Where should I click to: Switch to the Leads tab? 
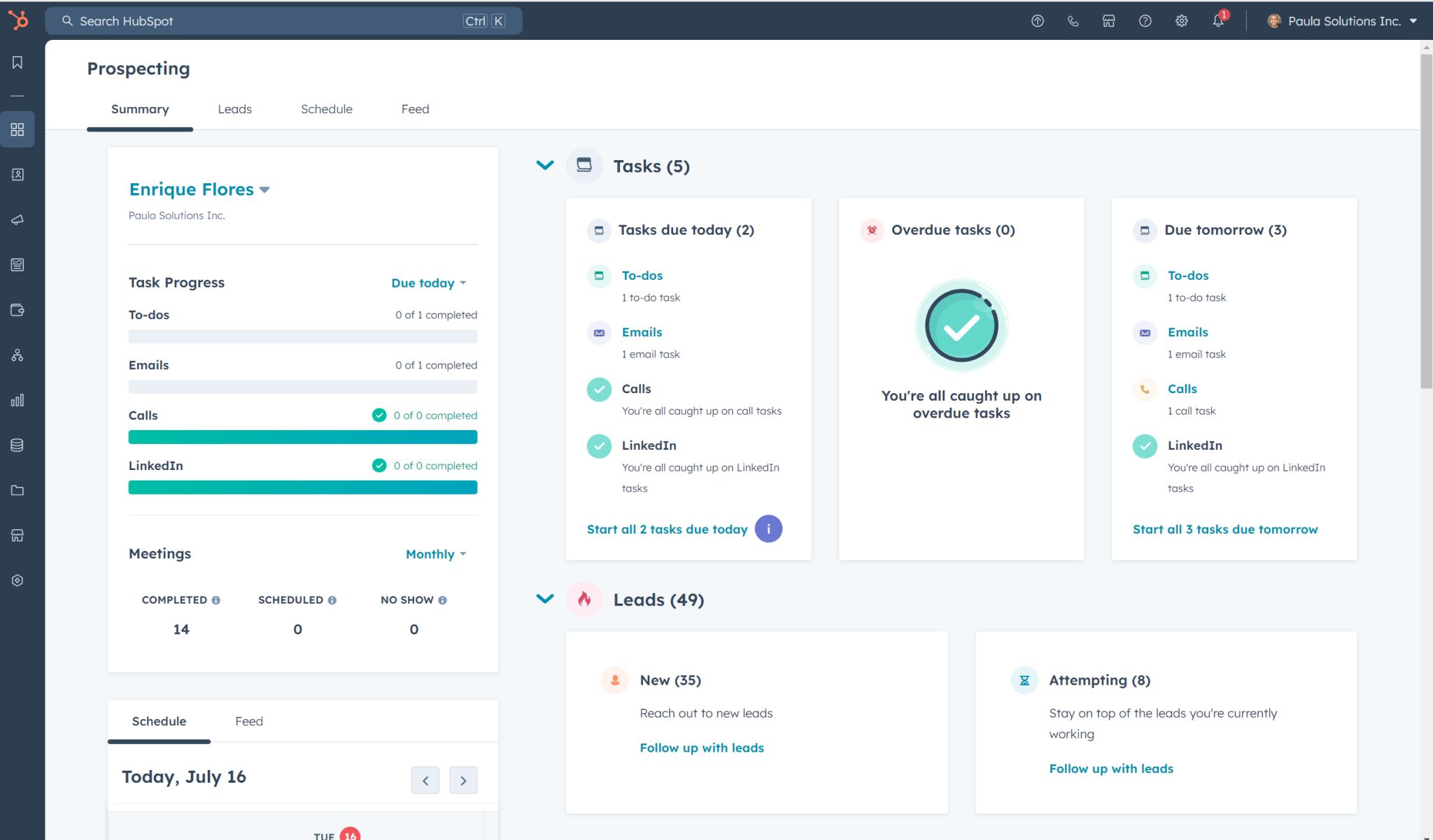click(x=234, y=109)
